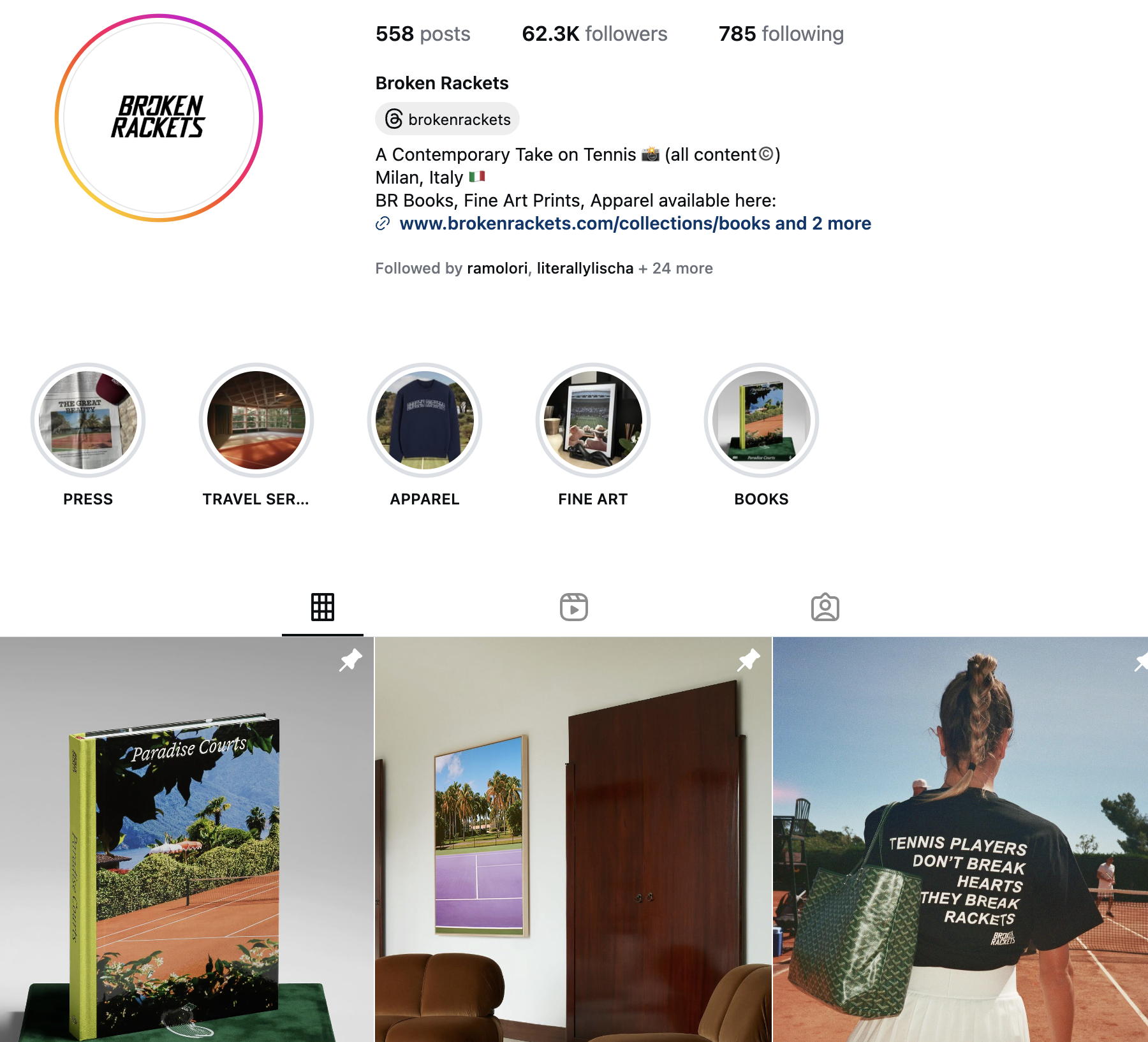Open the Paradise Courts book post

click(x=187, y=839)
